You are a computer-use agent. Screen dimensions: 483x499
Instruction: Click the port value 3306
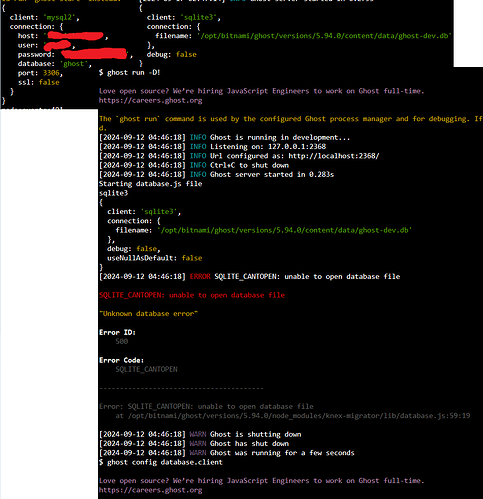[51, 73]
